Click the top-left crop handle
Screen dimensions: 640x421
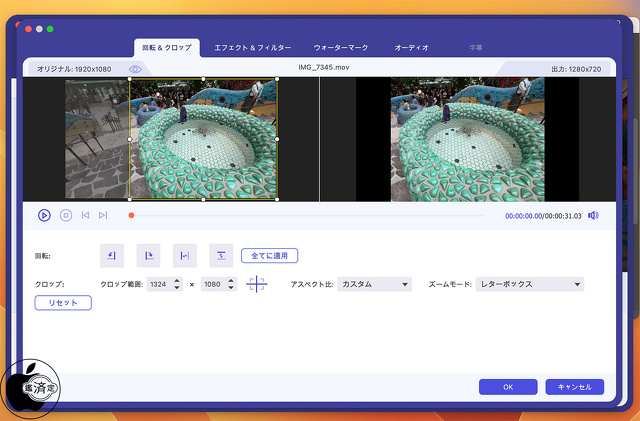click(x=130, y=79)
